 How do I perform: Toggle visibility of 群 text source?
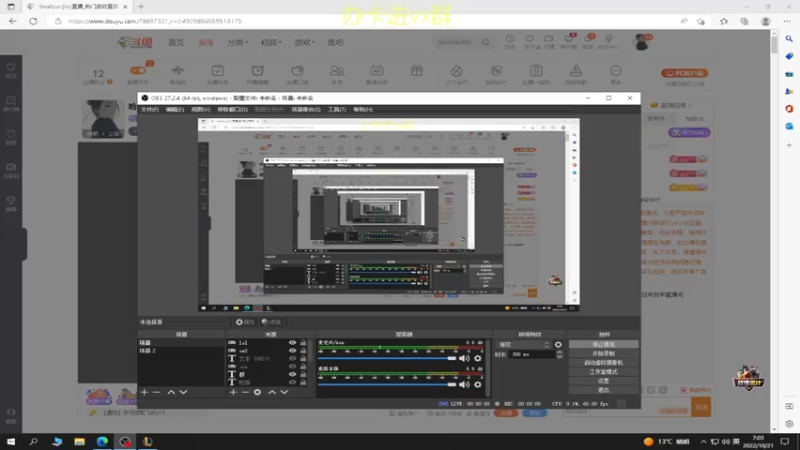292,374
